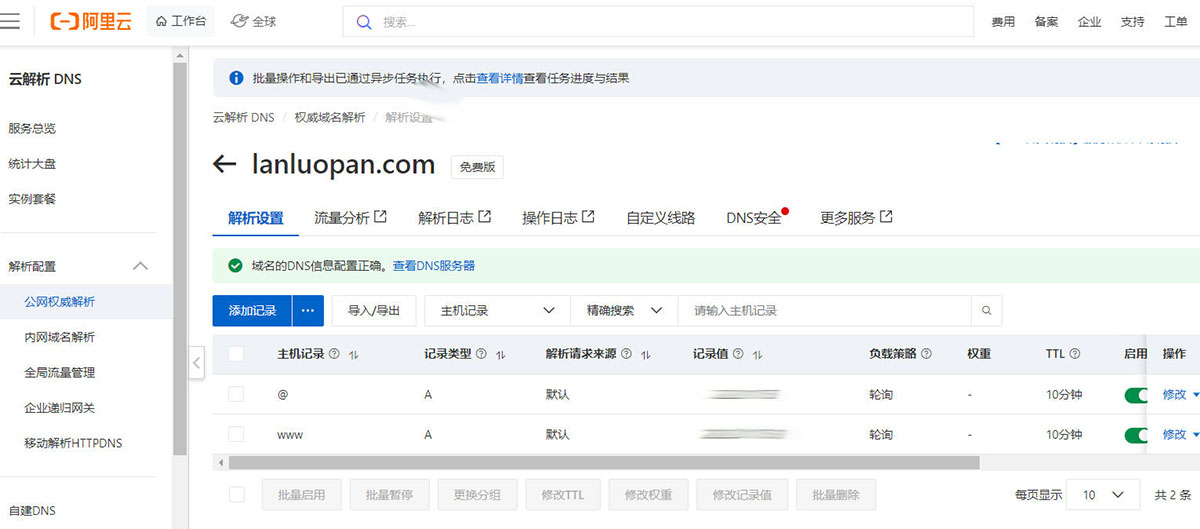Click the help icon next to TTL column
1200x529 pixels.
[1075, 354]
